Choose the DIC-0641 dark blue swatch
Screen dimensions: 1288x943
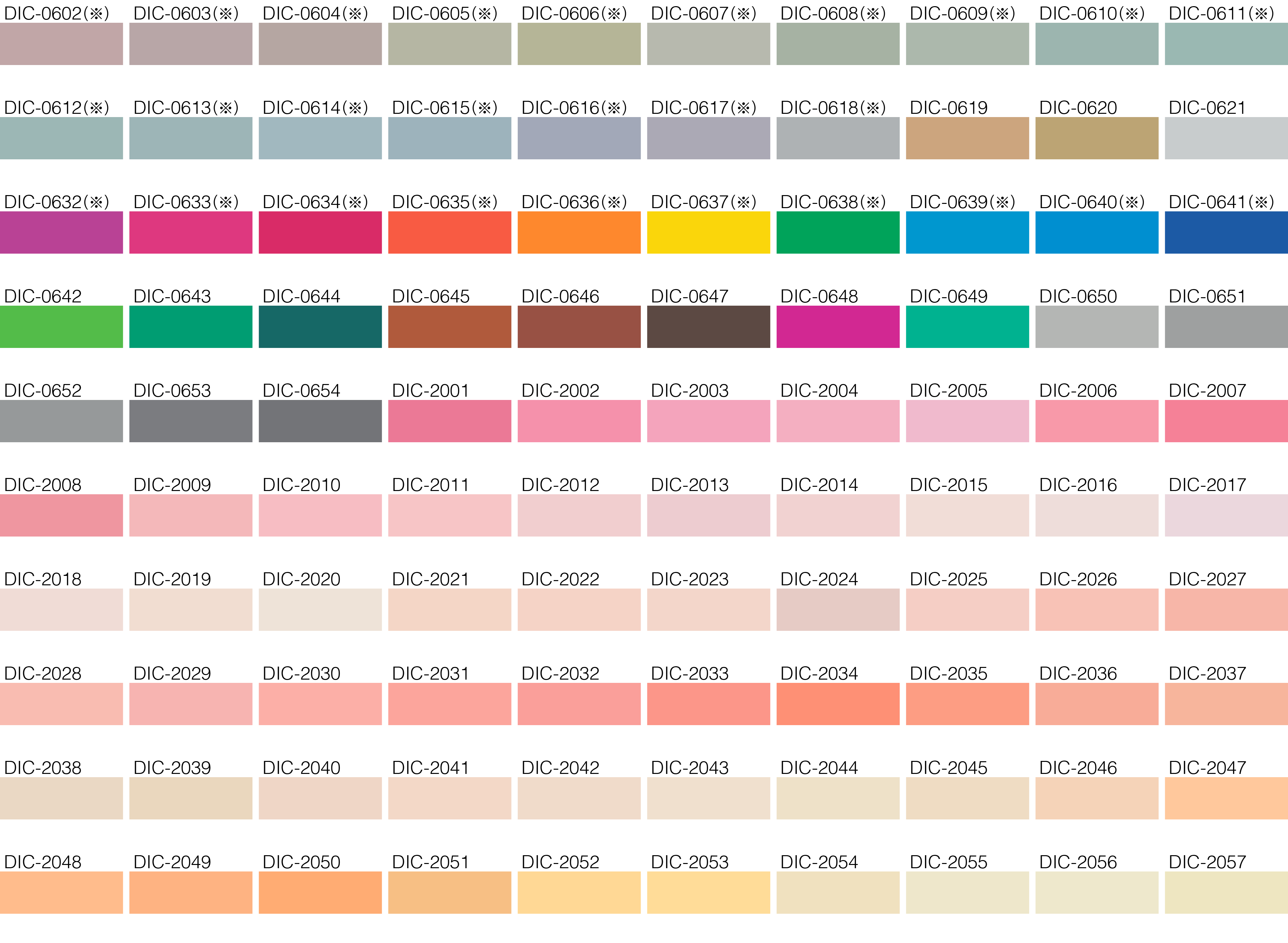click(1226, 232)
